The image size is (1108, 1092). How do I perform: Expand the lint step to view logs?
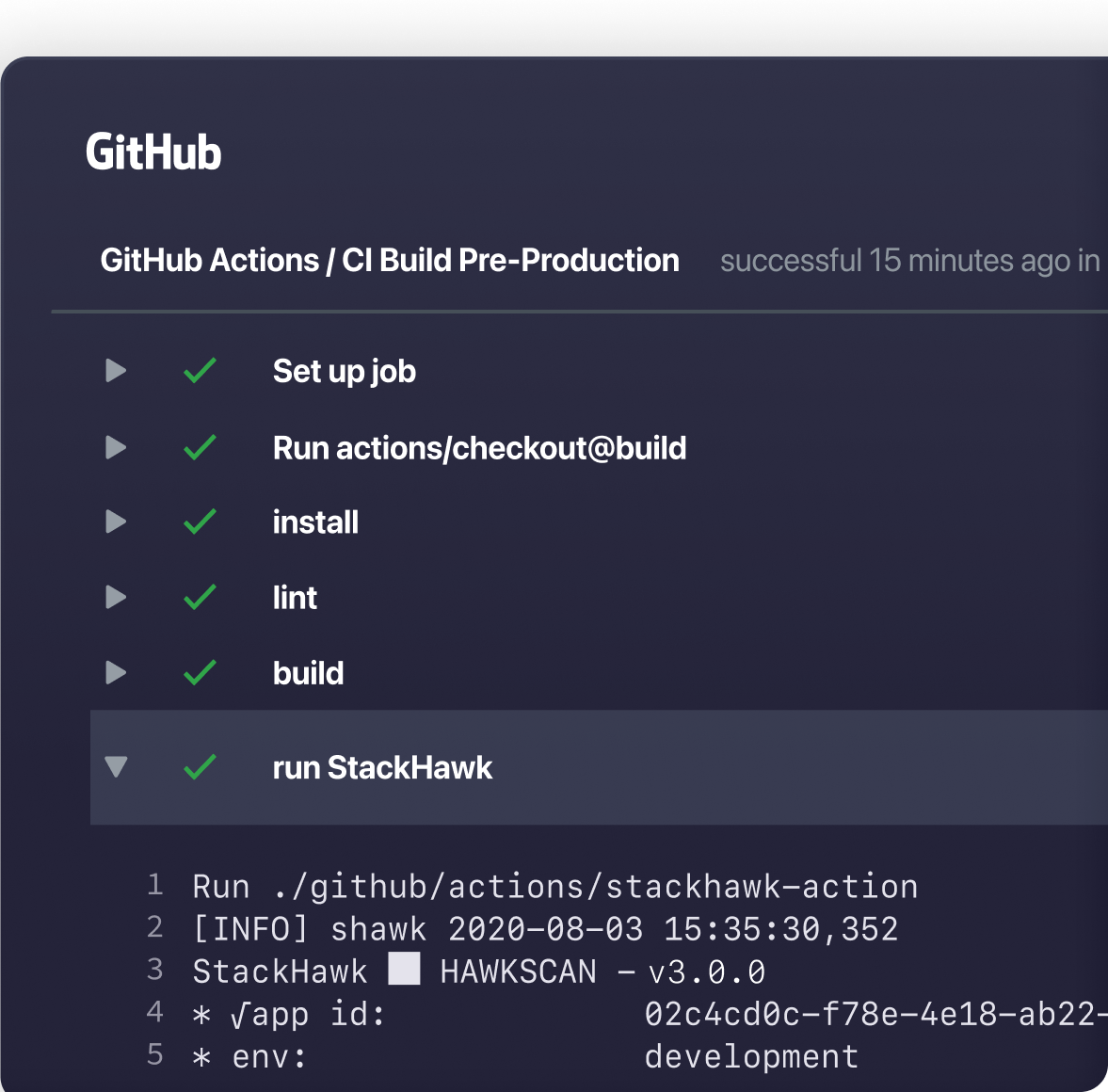115,597
